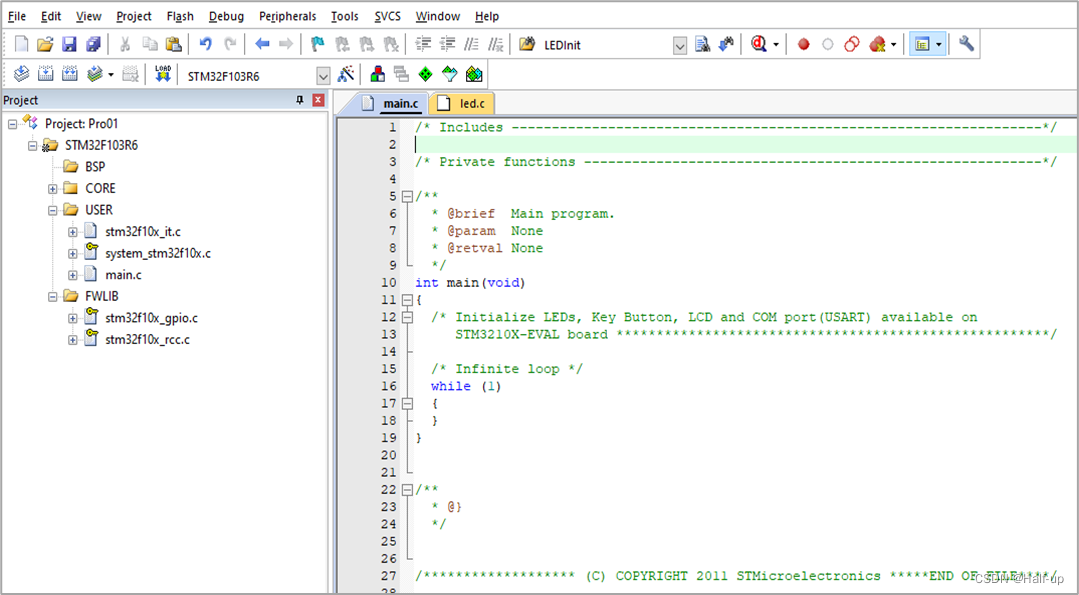Collapse the USER folder node
1079x595 pixels.
[52, 210]
